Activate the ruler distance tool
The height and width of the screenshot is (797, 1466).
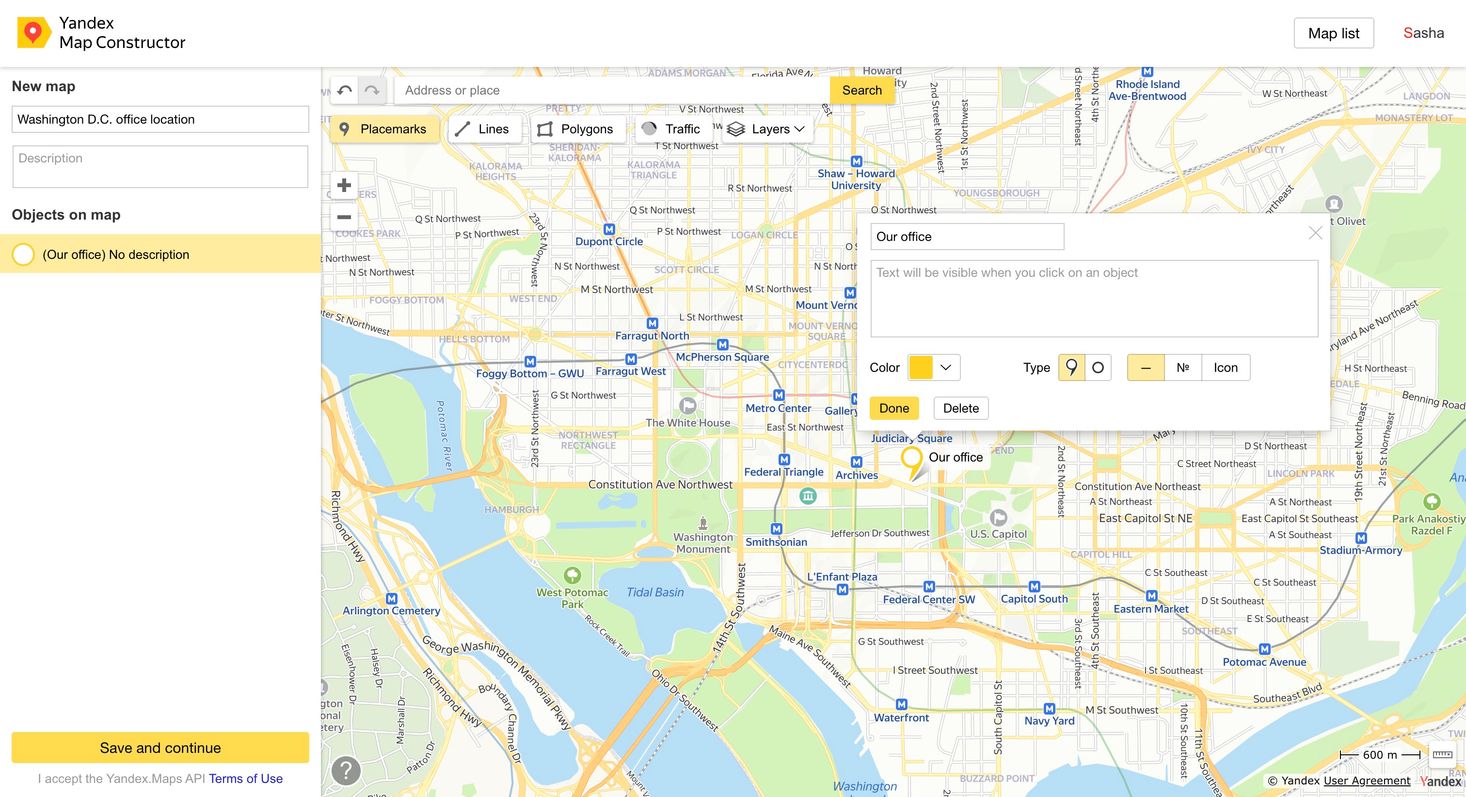click(1442, 754)
